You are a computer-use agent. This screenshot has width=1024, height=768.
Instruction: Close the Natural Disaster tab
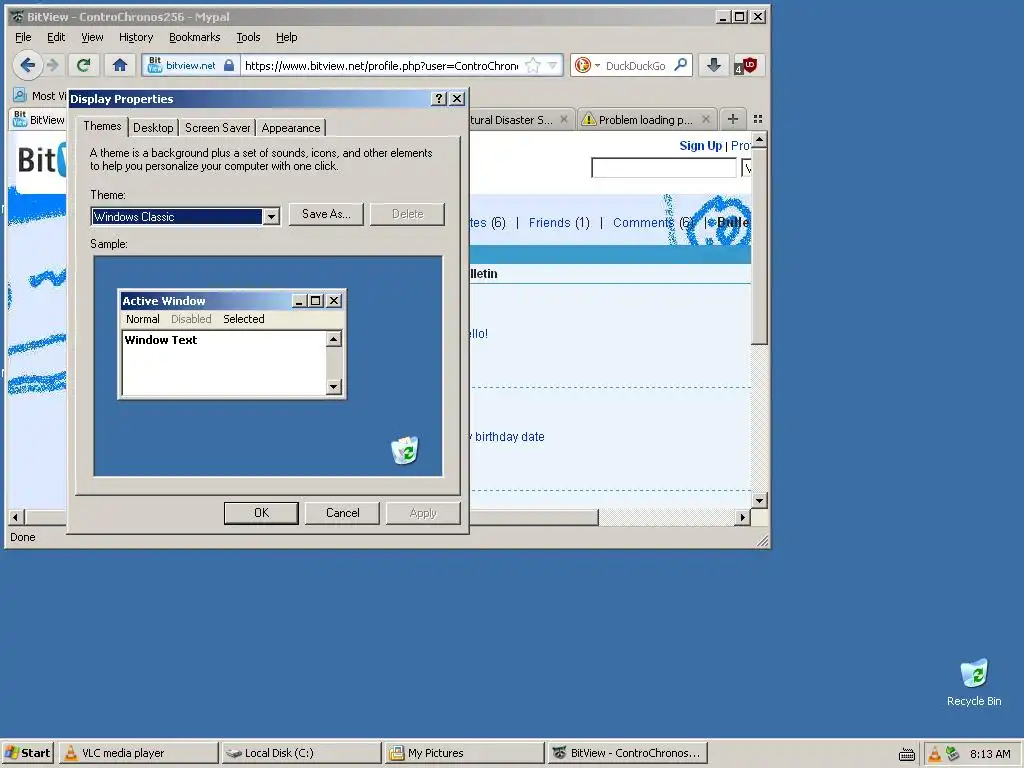tap(564, 120)
